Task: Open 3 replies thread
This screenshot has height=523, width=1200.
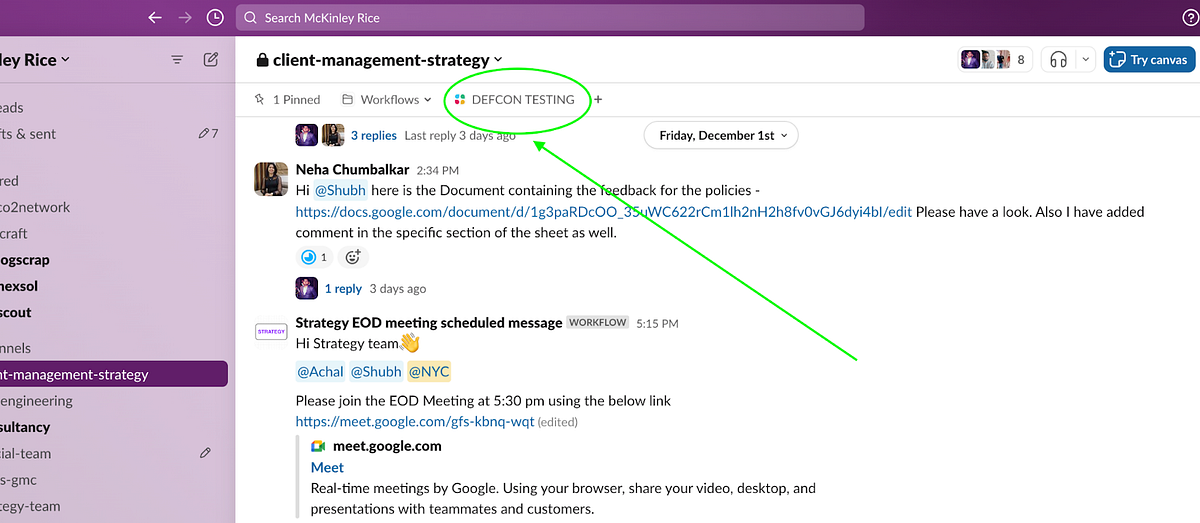Action: point(373,136)
